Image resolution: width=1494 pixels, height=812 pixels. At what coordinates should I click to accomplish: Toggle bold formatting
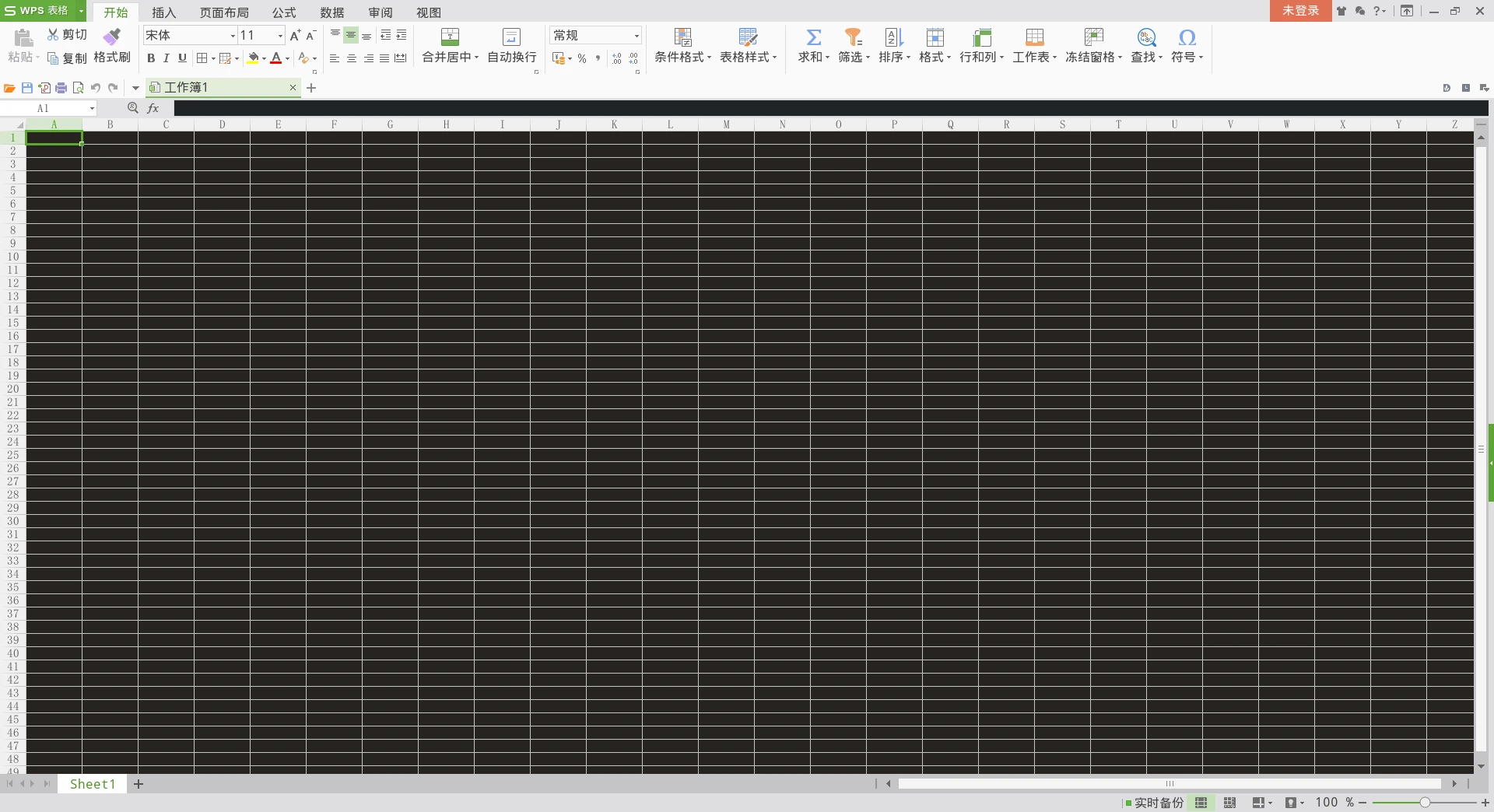click(151, 58)
